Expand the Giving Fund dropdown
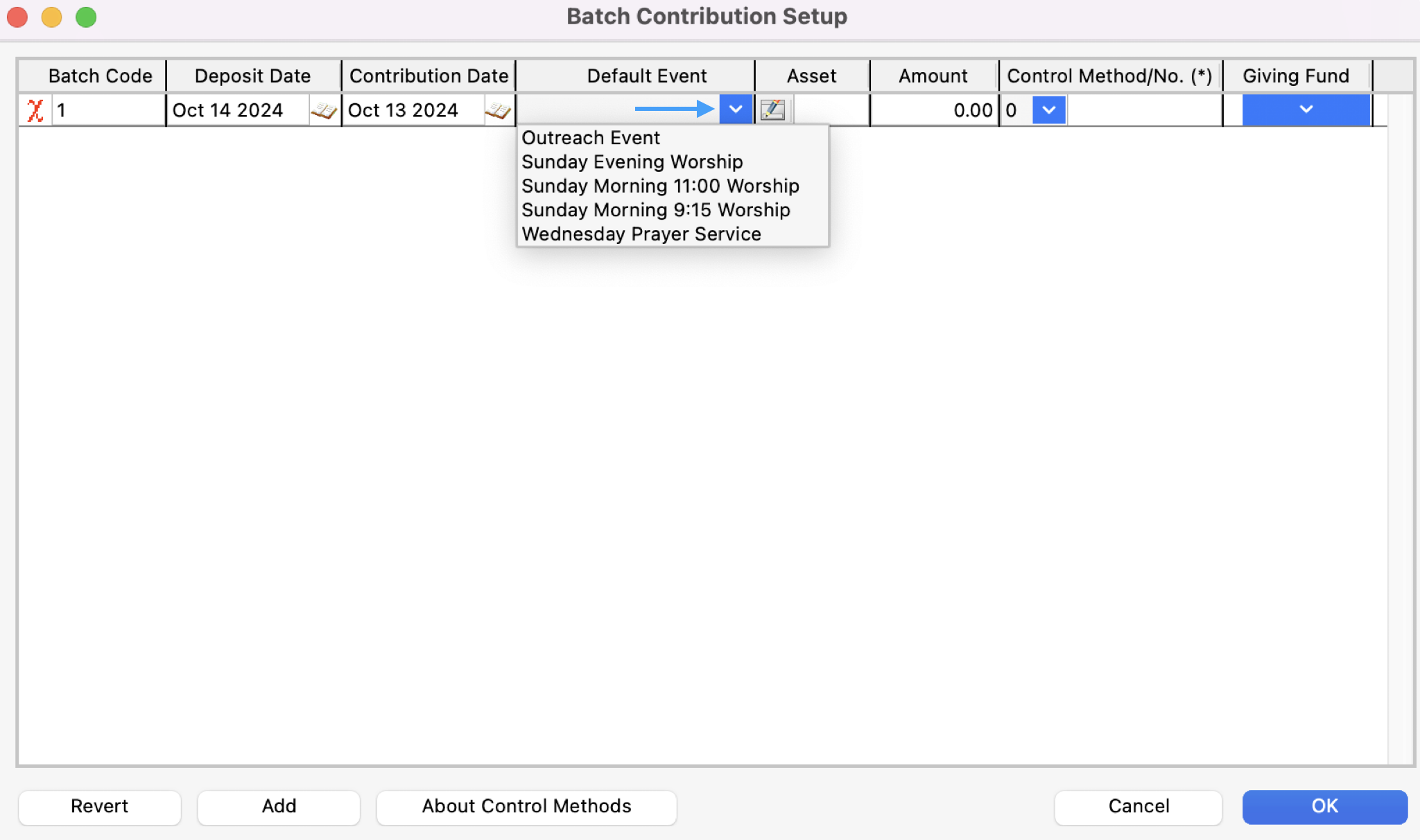 pos(1306,110)
